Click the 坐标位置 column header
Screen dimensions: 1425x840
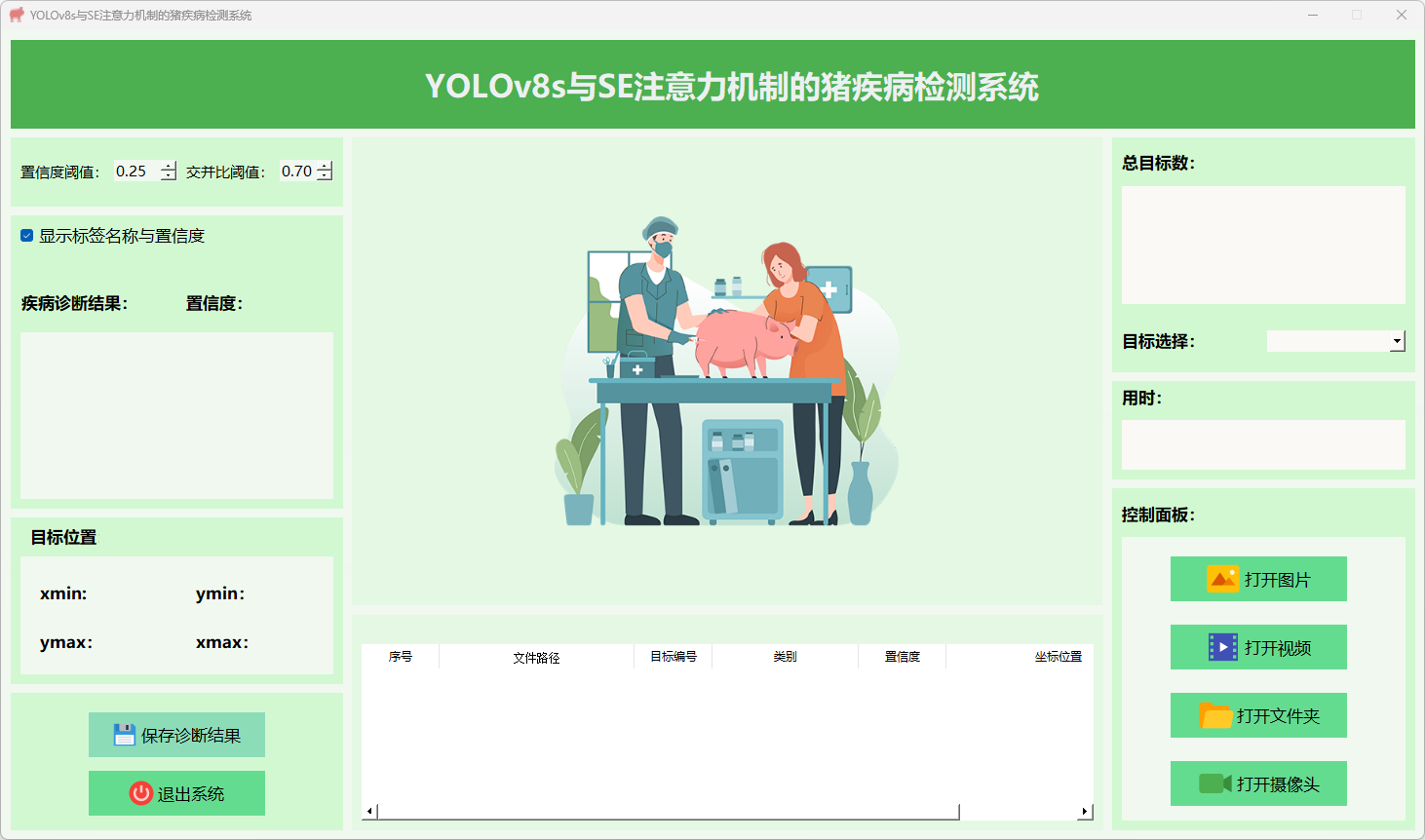(x=1020, y=657)
